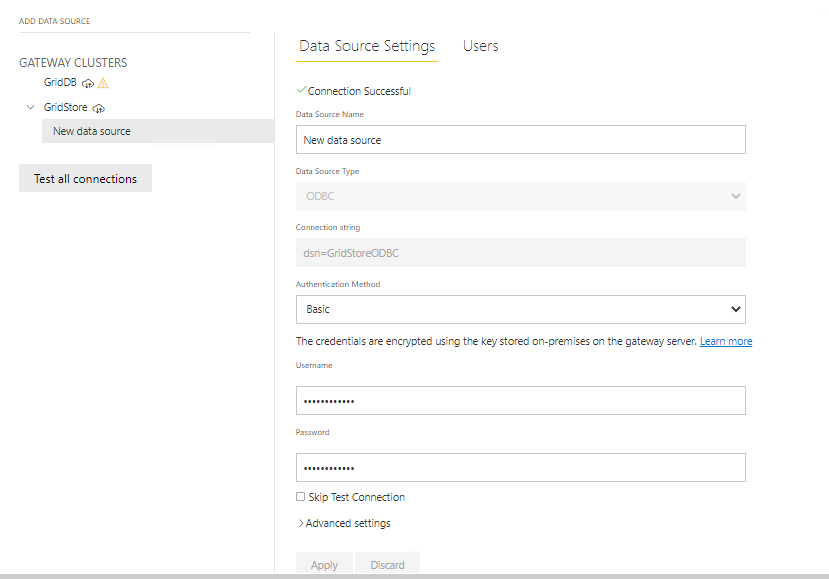The image size is (829, 579).
Task: Select New data source in the tree
Action: pos(92,131)
